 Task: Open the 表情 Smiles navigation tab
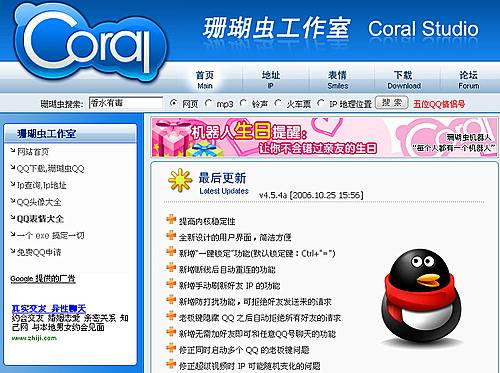(337, 80)
